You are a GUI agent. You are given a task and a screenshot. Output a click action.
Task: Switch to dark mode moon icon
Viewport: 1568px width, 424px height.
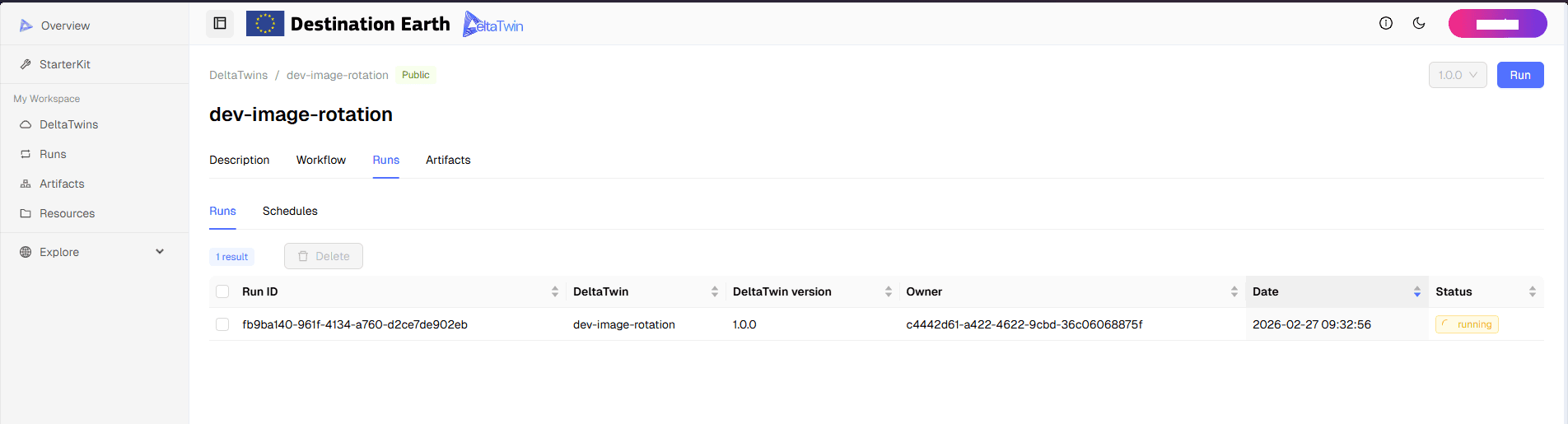point(1419,24)
